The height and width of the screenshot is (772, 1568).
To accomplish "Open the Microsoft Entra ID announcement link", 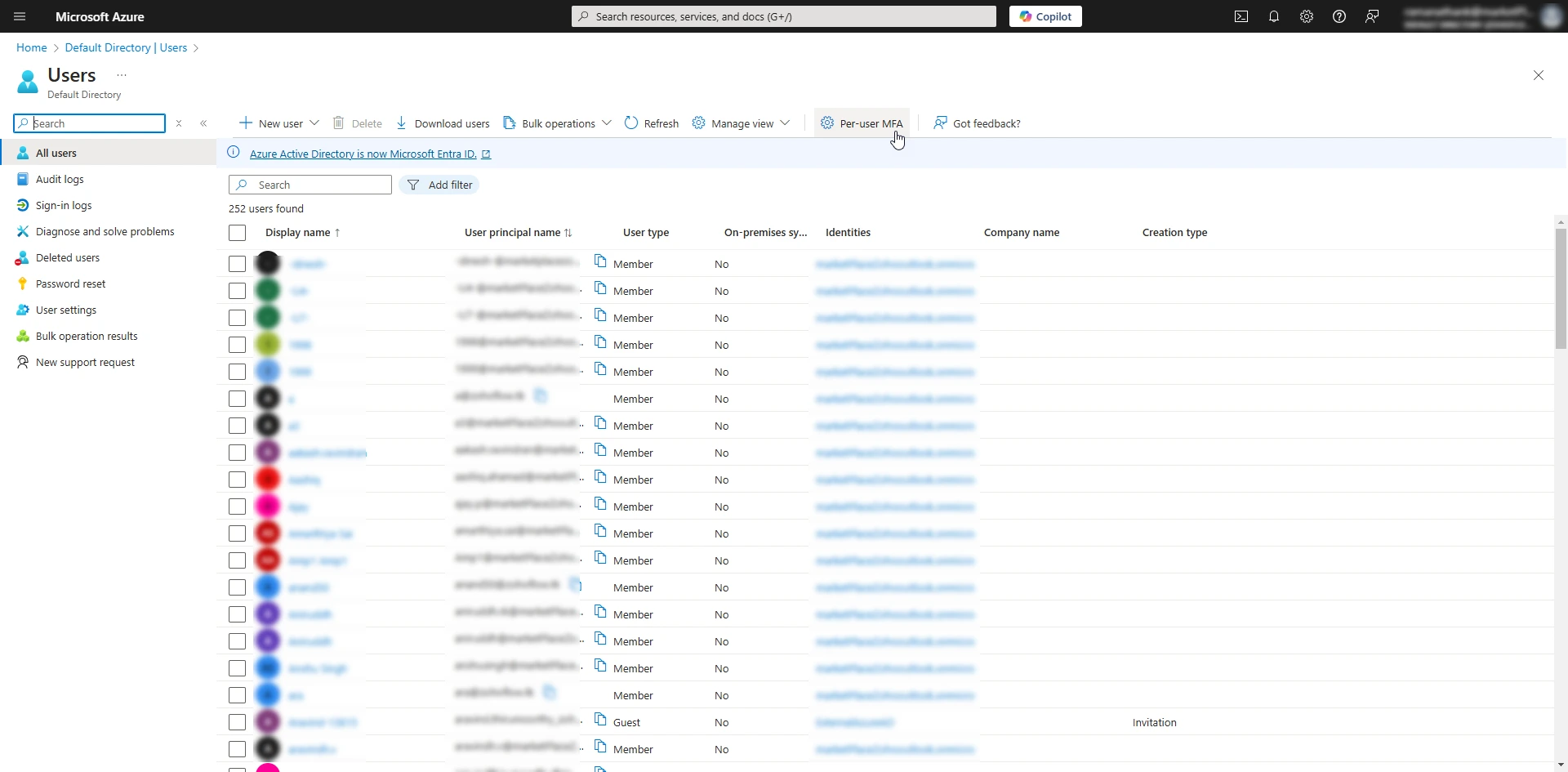I will click(363, 154).
